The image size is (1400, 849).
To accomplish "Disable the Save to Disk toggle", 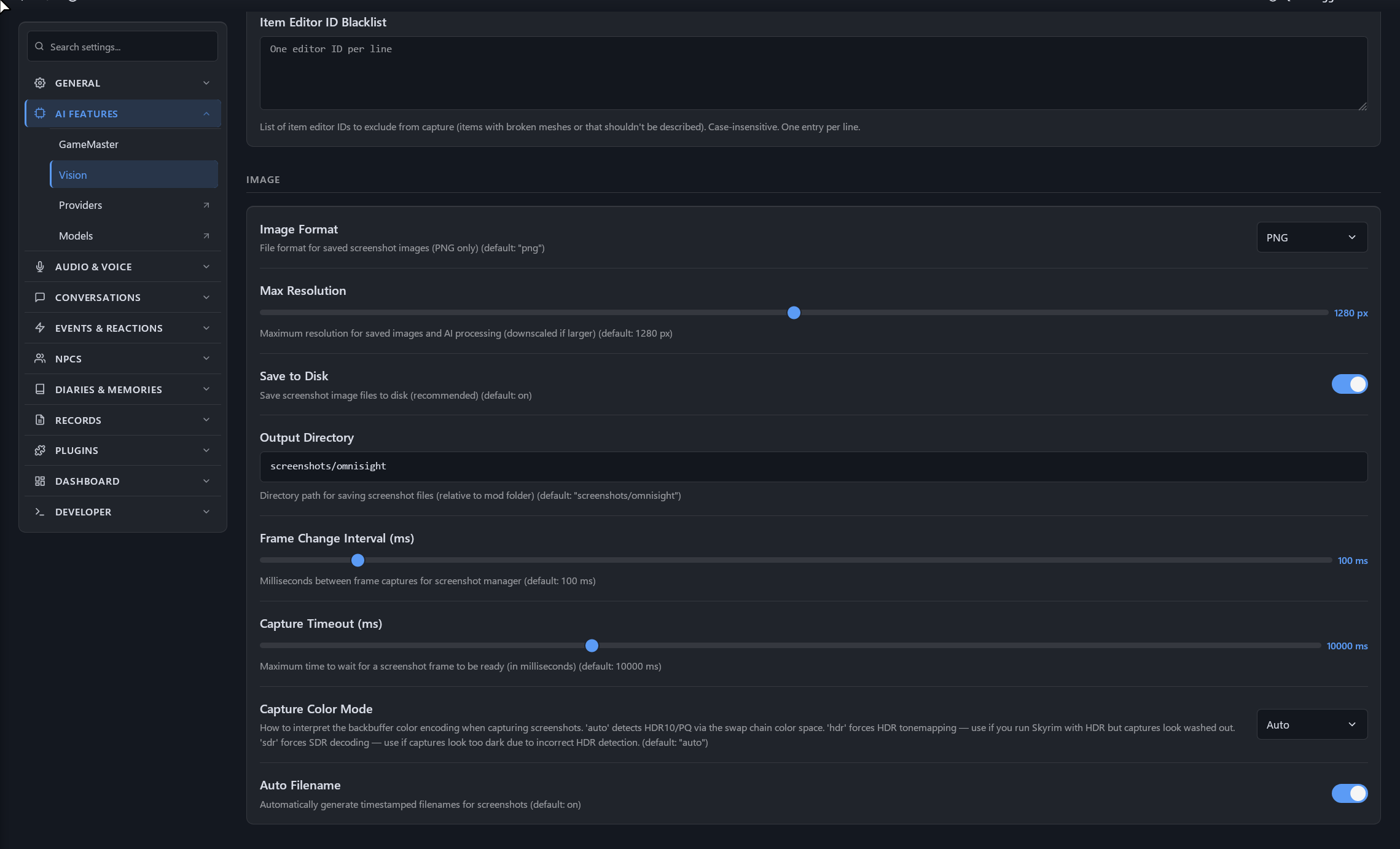I will tap(1350, 384).
